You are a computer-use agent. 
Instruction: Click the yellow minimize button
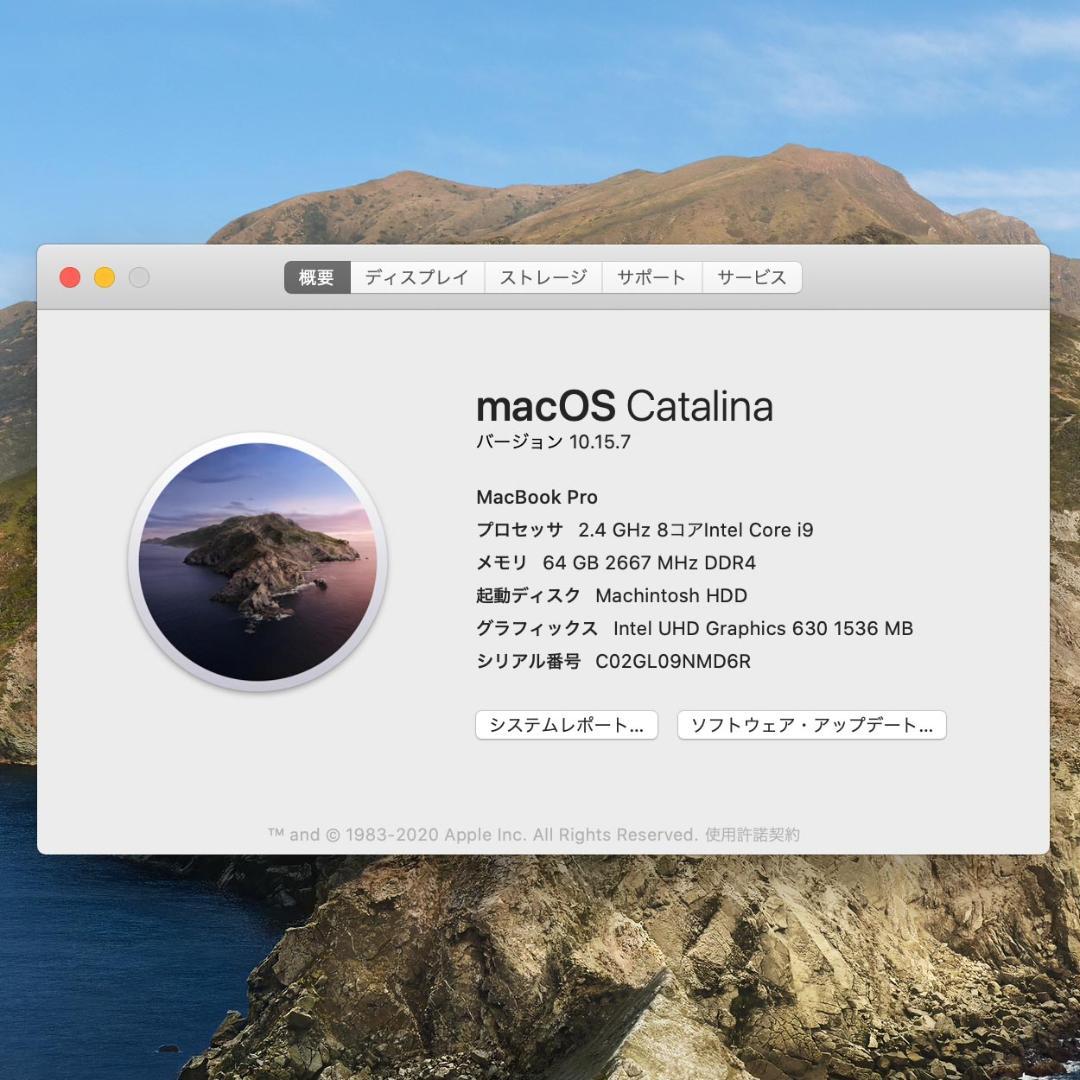[103, 277]
